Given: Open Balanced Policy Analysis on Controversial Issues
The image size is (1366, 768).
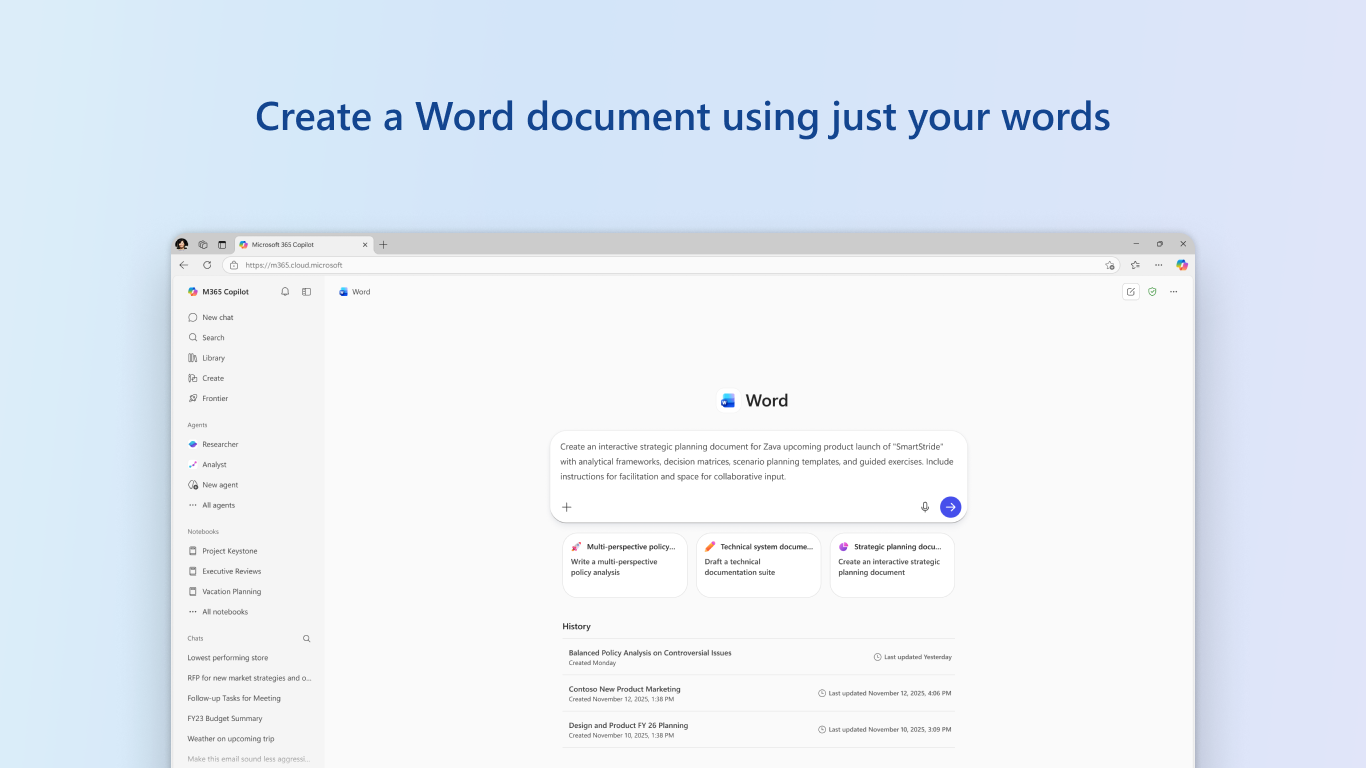Looking at the screenshot, I should (x=759, y=657).
